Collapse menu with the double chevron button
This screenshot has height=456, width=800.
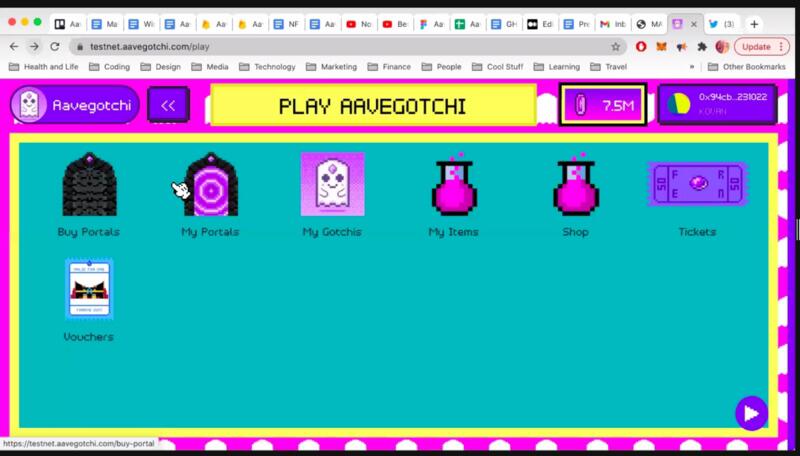tap(168, 105)
